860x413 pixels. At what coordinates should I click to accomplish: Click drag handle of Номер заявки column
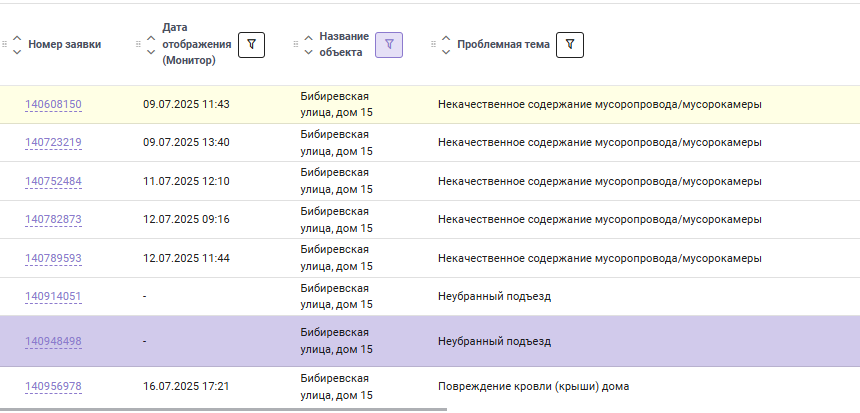coord(4,44)
